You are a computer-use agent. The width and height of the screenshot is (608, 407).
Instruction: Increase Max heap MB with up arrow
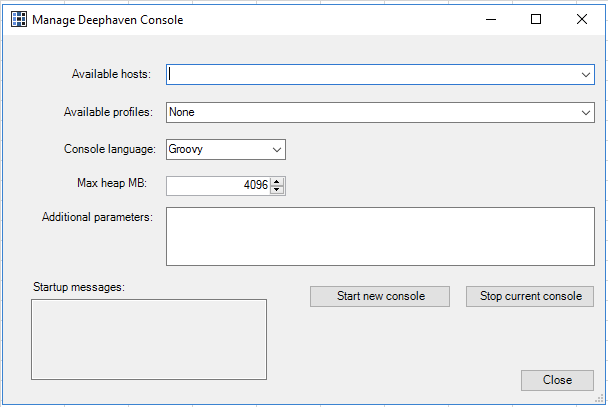(x=277, y=181)
